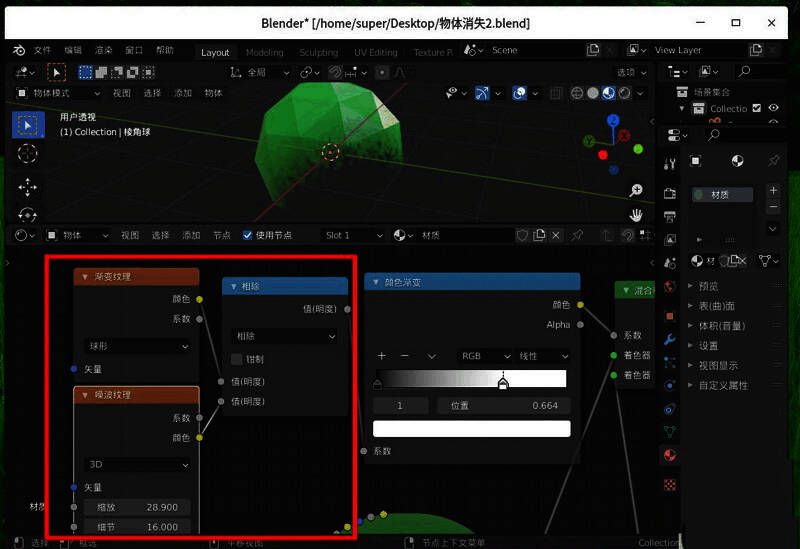Open the 球形 gradient type dropdown
The width and height of the screenshot is (800, 549).
(138, 346)
